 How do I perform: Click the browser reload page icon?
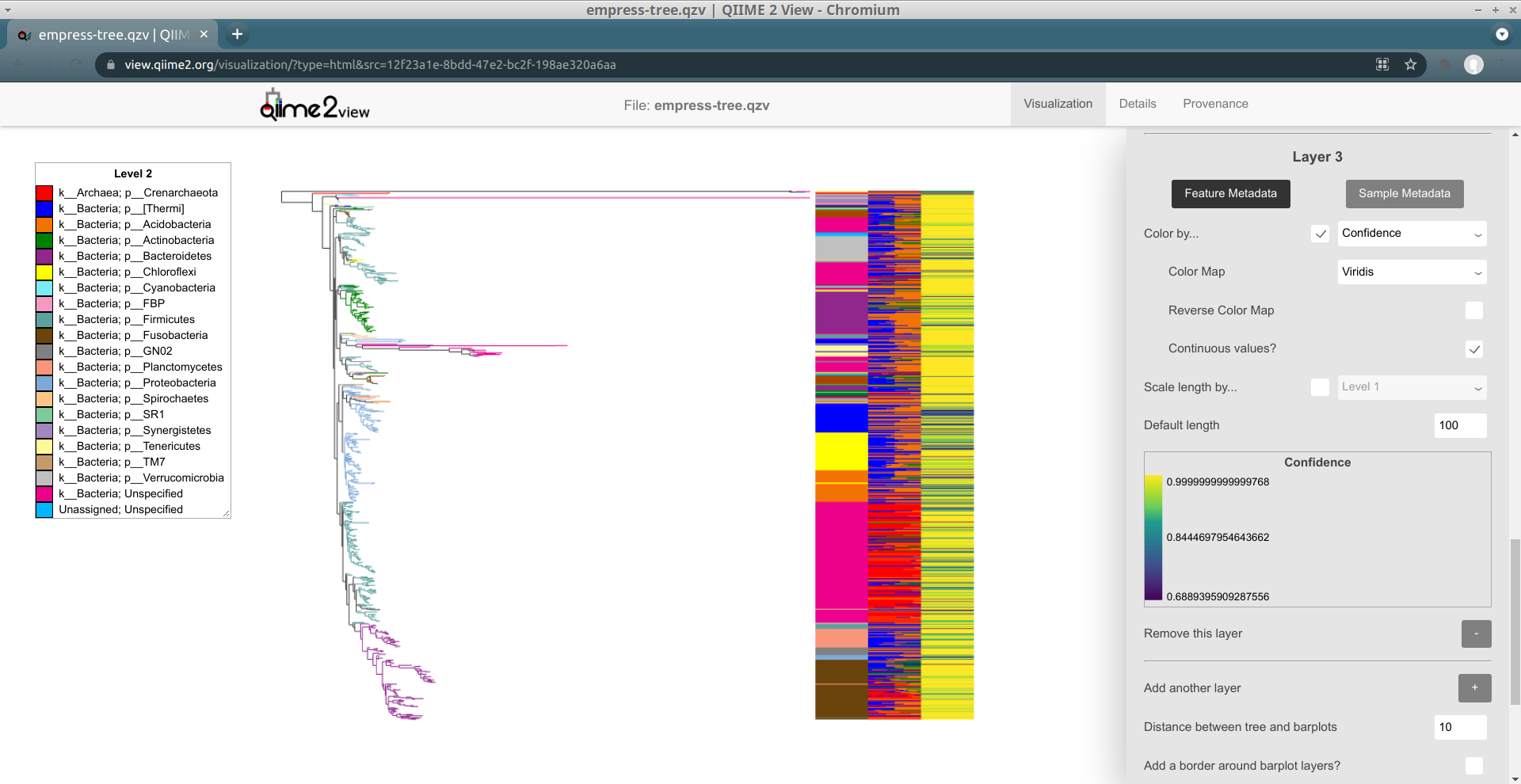(75, 65)
